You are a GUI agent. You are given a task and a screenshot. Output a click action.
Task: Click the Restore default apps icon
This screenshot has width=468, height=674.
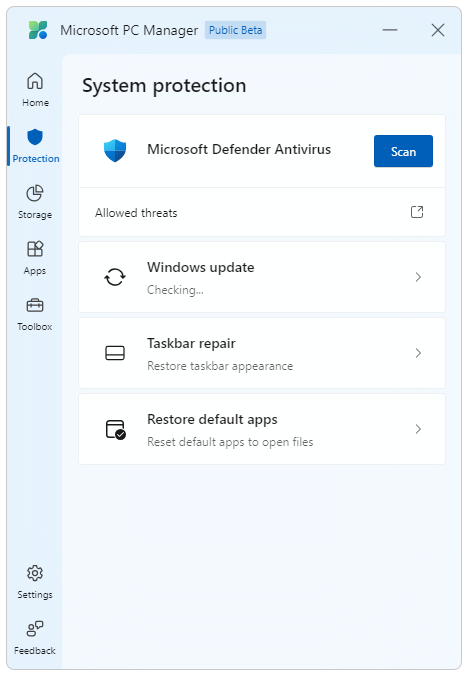pyautogui.click(x=116, y=429)
